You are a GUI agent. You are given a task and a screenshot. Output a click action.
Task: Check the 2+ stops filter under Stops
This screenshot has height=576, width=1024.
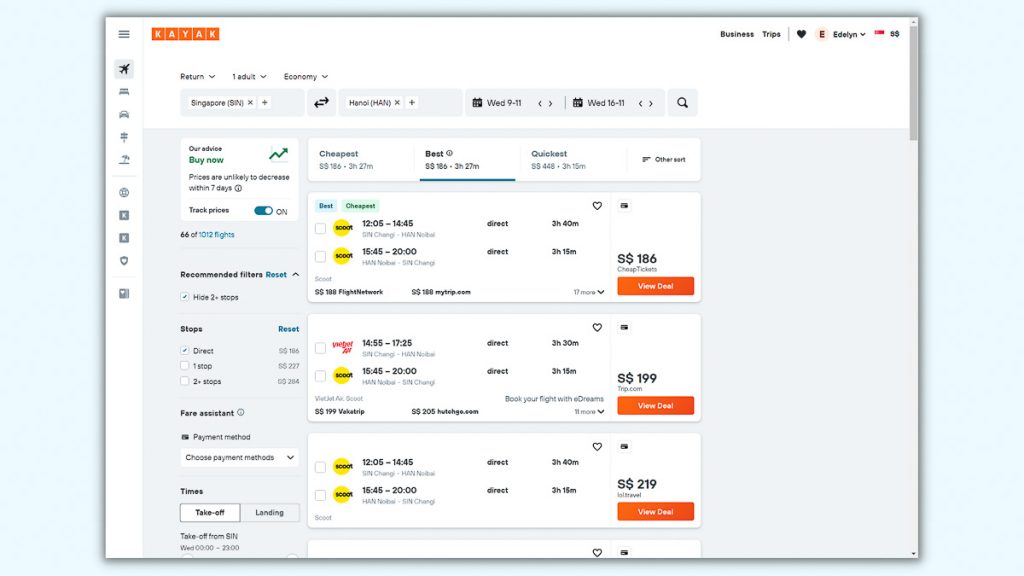185,381
